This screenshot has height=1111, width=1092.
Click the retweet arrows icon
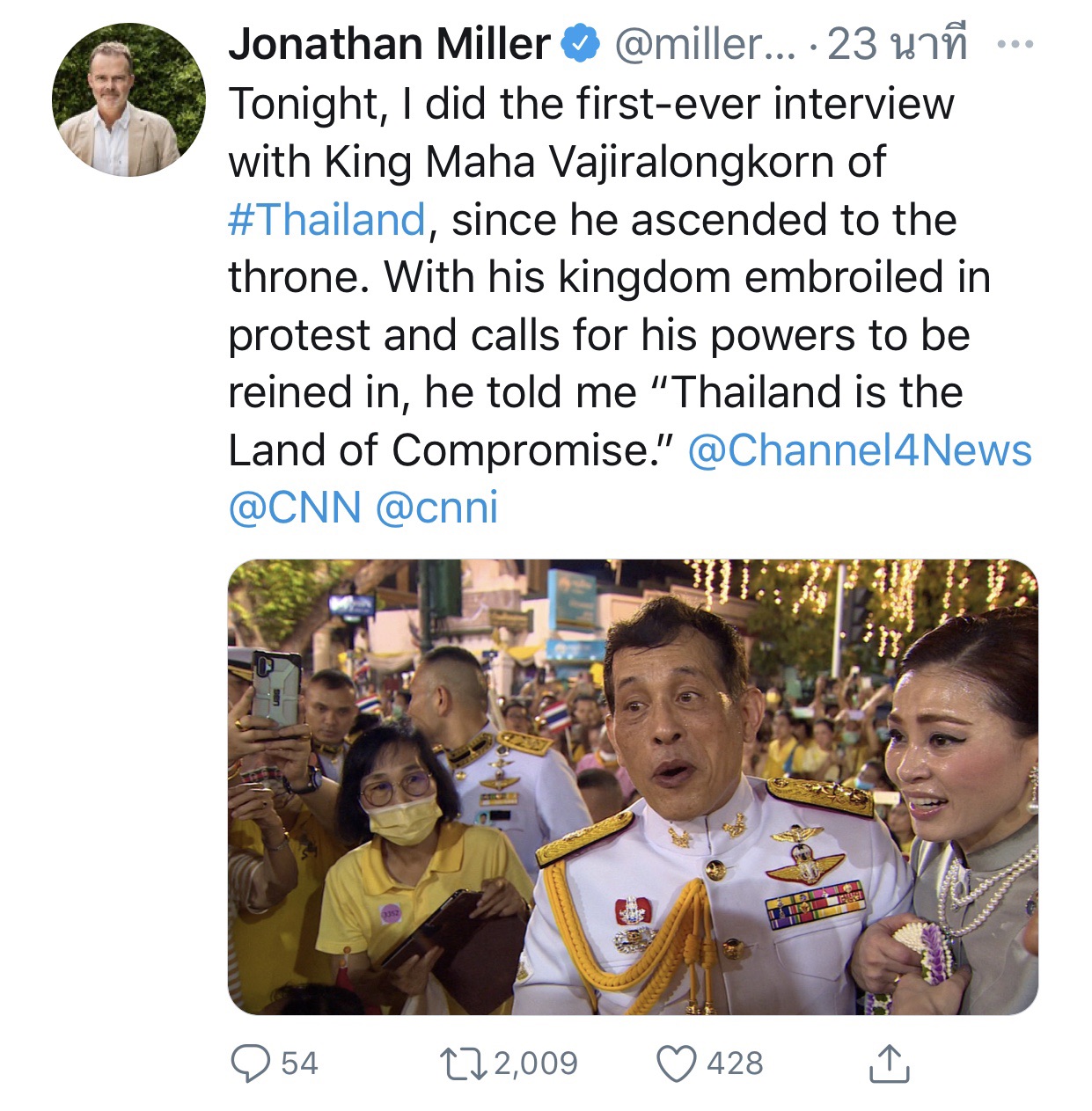tap(463, 1063)
